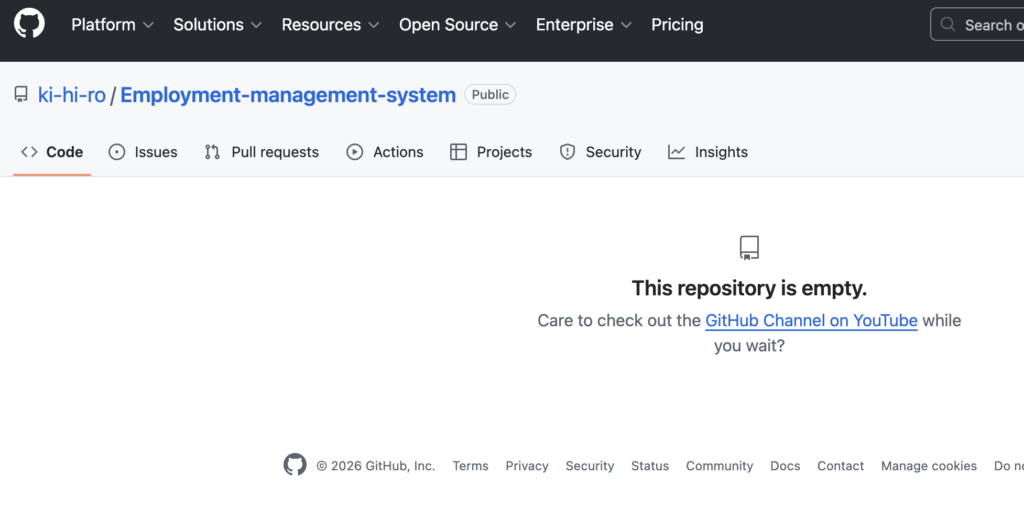Open the Manage cookies footer link
The height and width of the screenshot is (531, 1024).
(x=928, y=466)
